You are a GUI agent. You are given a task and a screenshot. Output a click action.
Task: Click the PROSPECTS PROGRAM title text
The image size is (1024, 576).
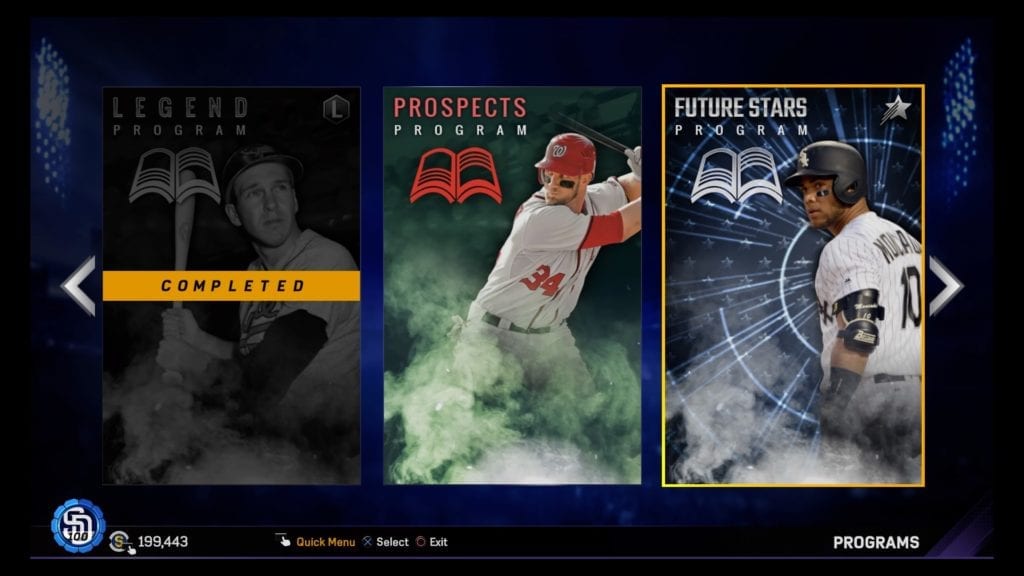[460, 117]
